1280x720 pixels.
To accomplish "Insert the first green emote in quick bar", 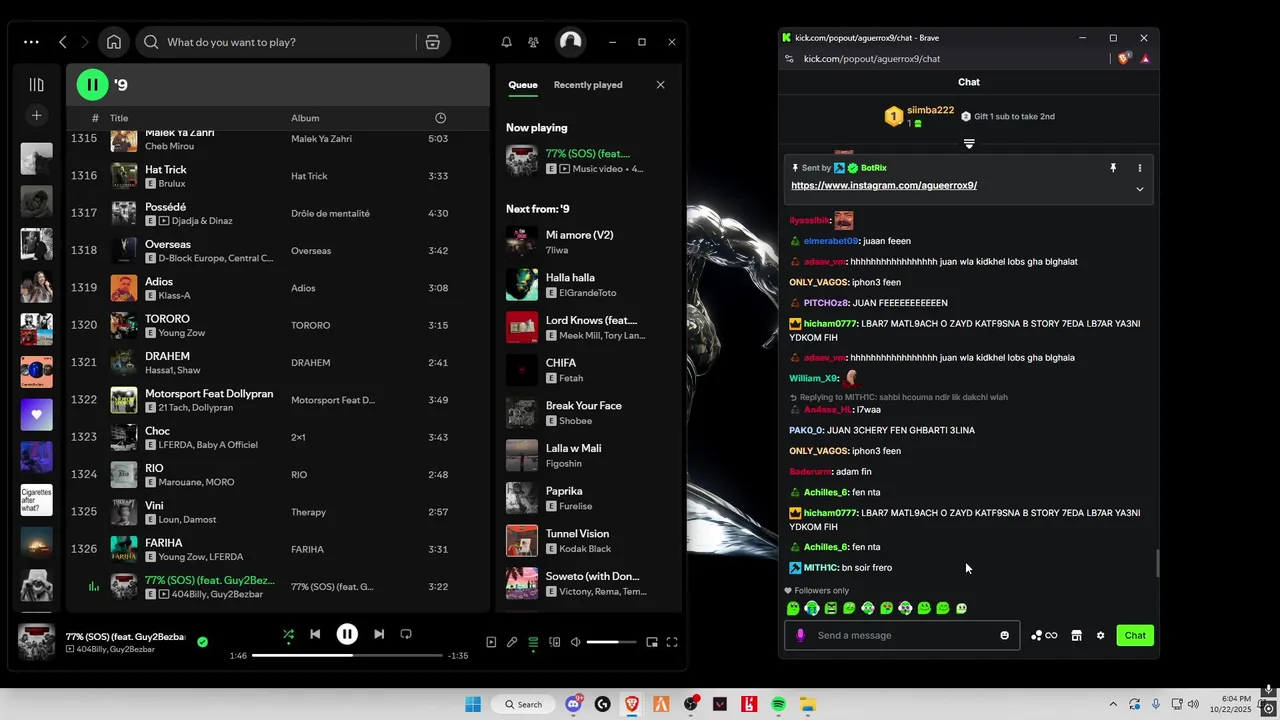I will 793,608.
